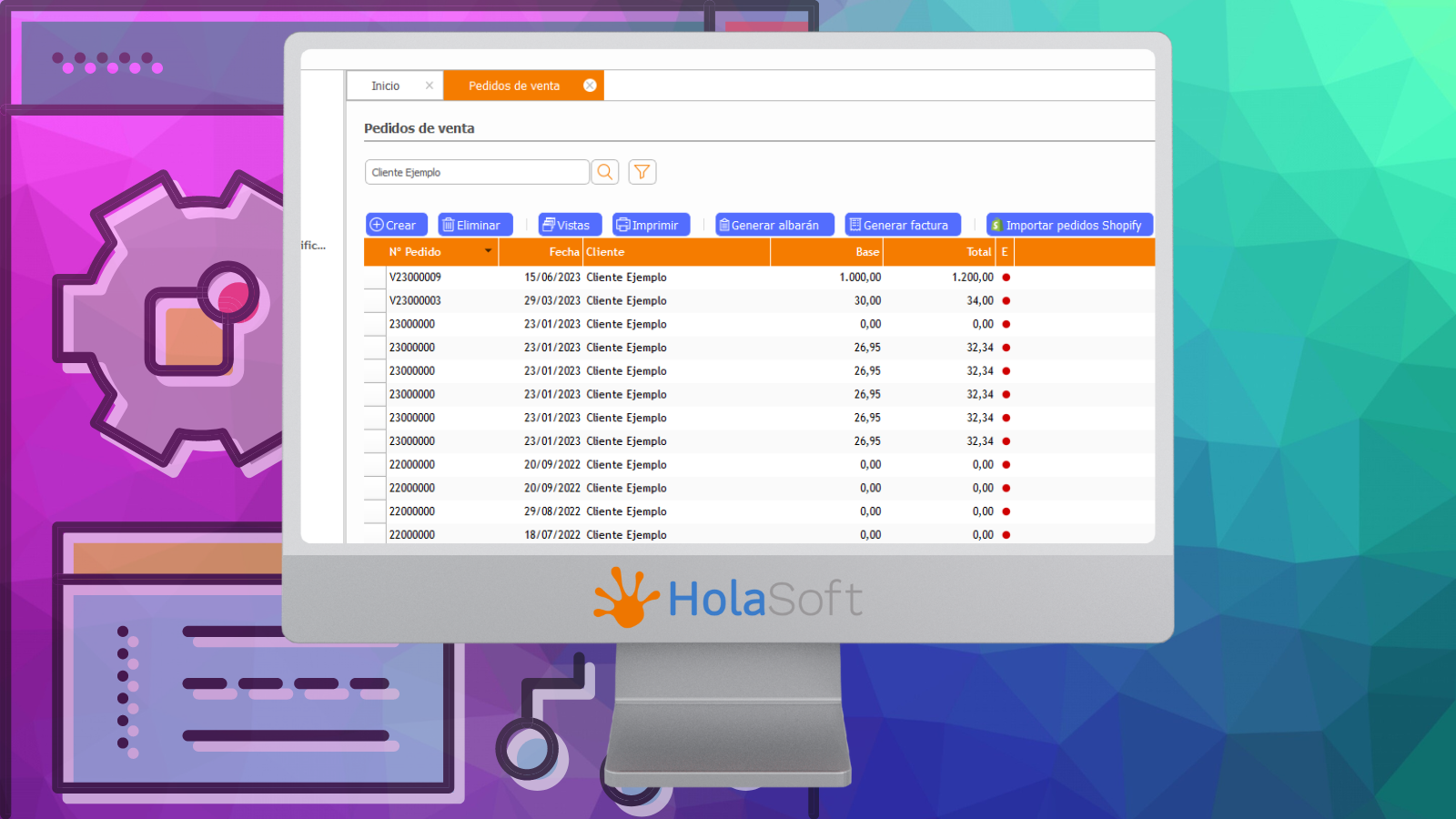Tick the row selector for order V23000009
The image size is (1456, 819).
[375, 278]
